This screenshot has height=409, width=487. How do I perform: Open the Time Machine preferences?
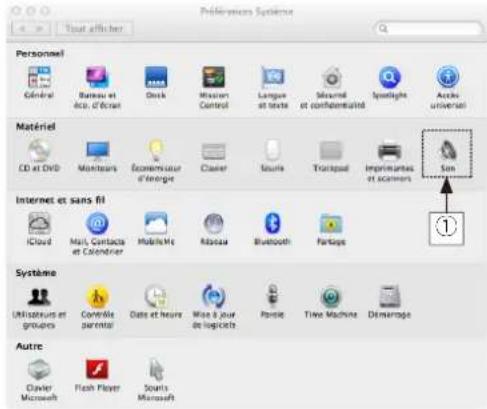point(331,302)
